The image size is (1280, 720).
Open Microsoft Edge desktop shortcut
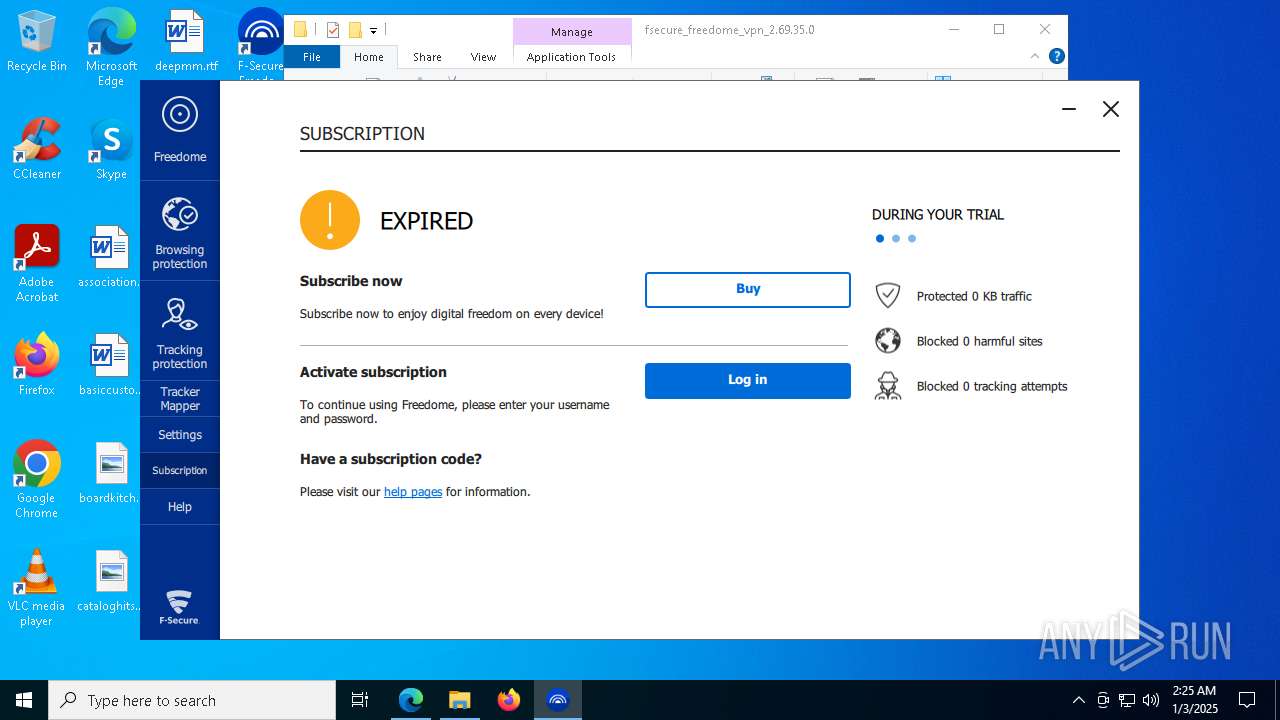click(111, 48)
